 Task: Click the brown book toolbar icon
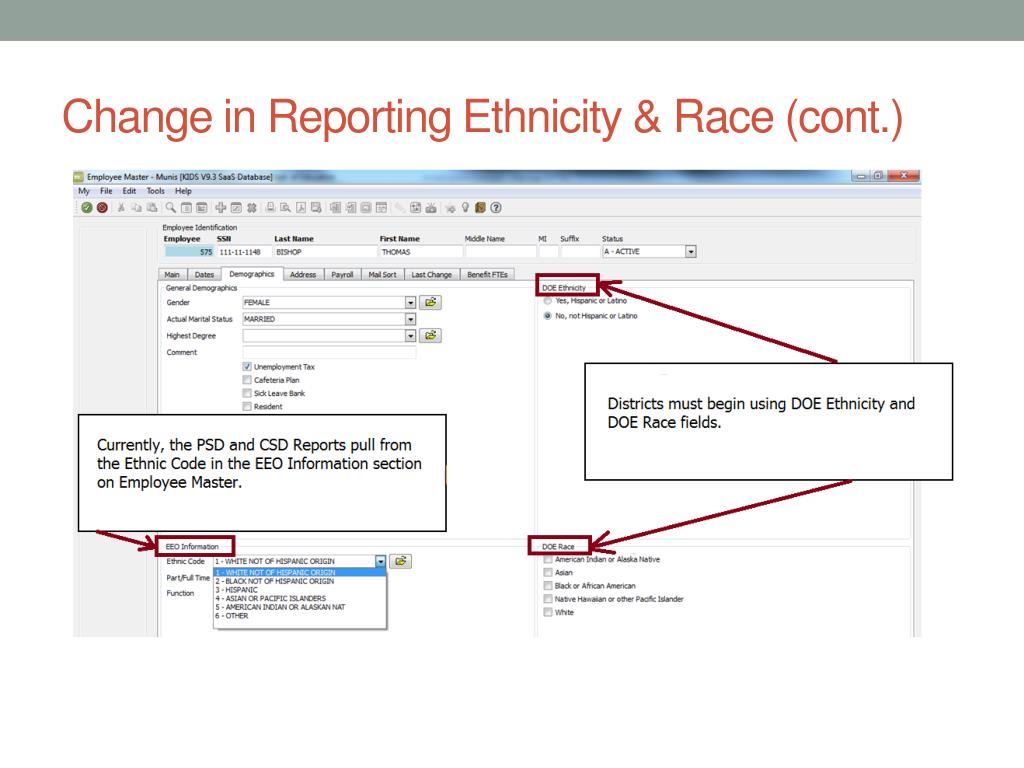480,208
